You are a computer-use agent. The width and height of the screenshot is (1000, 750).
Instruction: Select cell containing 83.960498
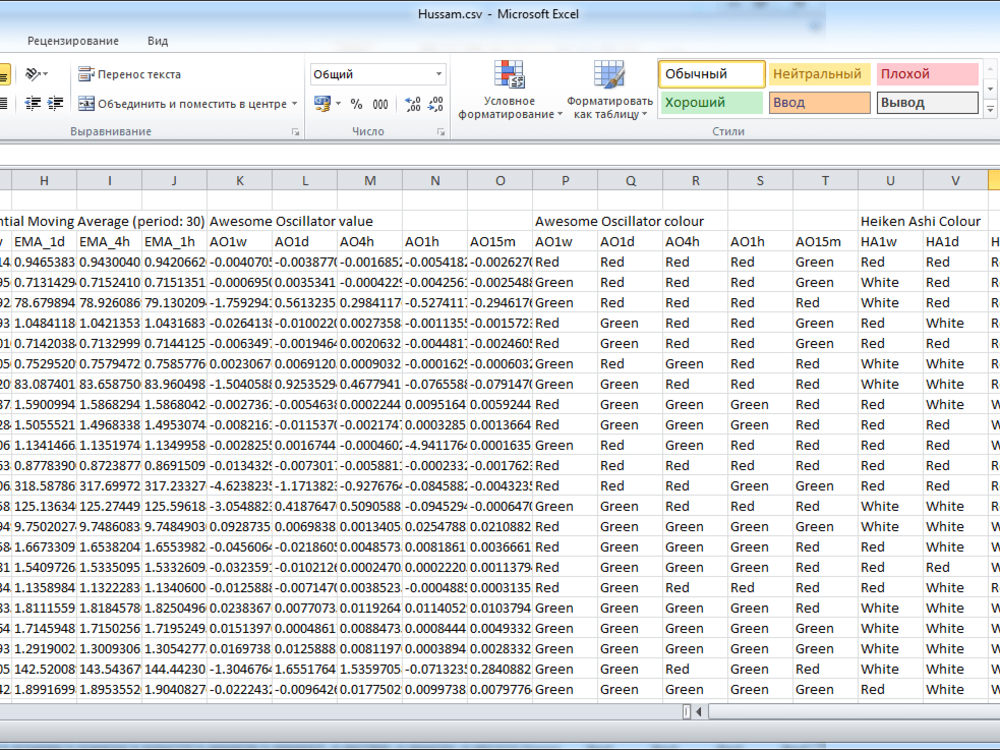pyautogui.click(x=174, y=385)
